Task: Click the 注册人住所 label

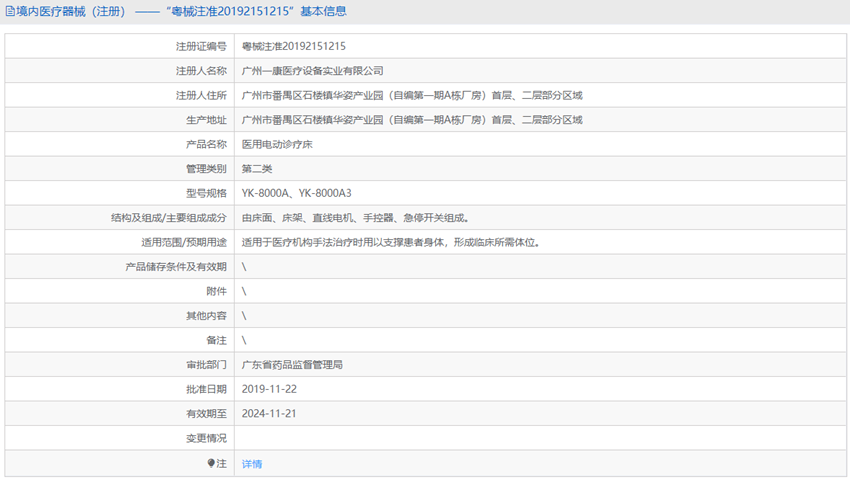Action: (x=201, y=95)
